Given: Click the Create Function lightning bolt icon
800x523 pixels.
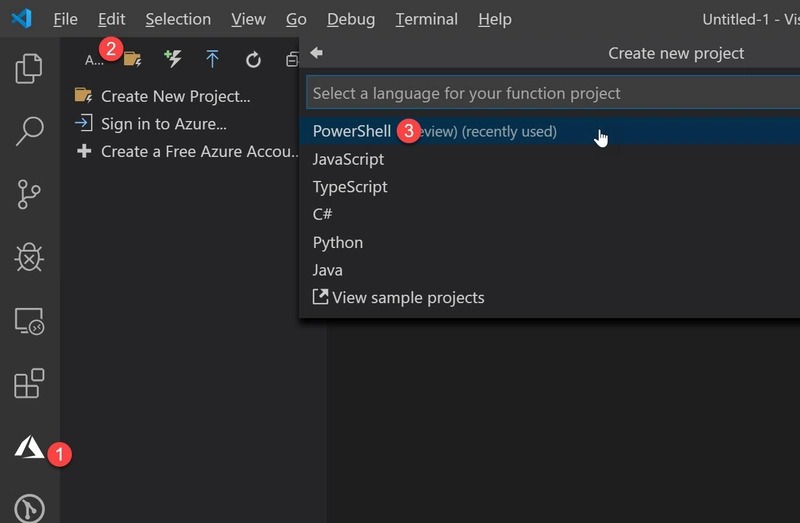Looking at the screenshot, I should click(x=173, y=59).
